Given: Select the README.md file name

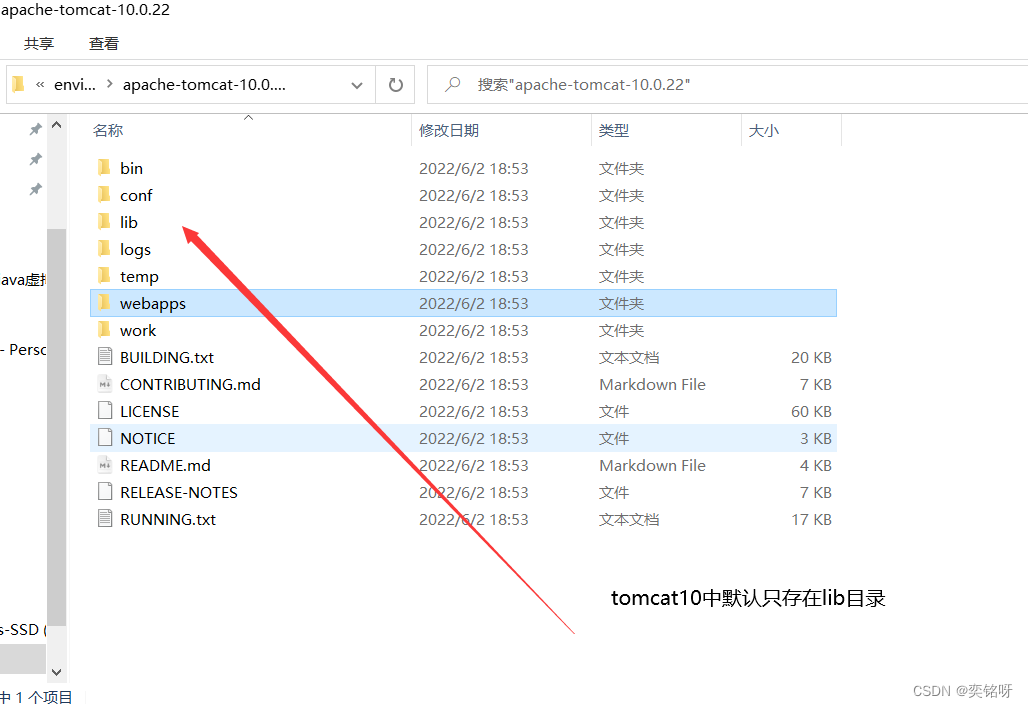Looking at the screenshot, I should pyautogui.click(x=165, y=465).
